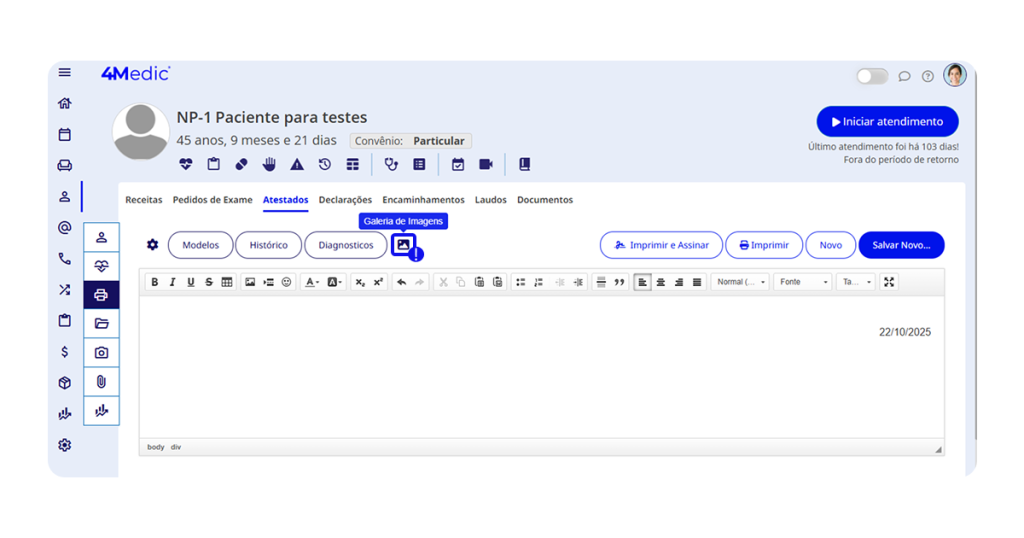The image size is (1024, 538).
Task: Click the warning triangle alert icon
Action: point(297,165)
